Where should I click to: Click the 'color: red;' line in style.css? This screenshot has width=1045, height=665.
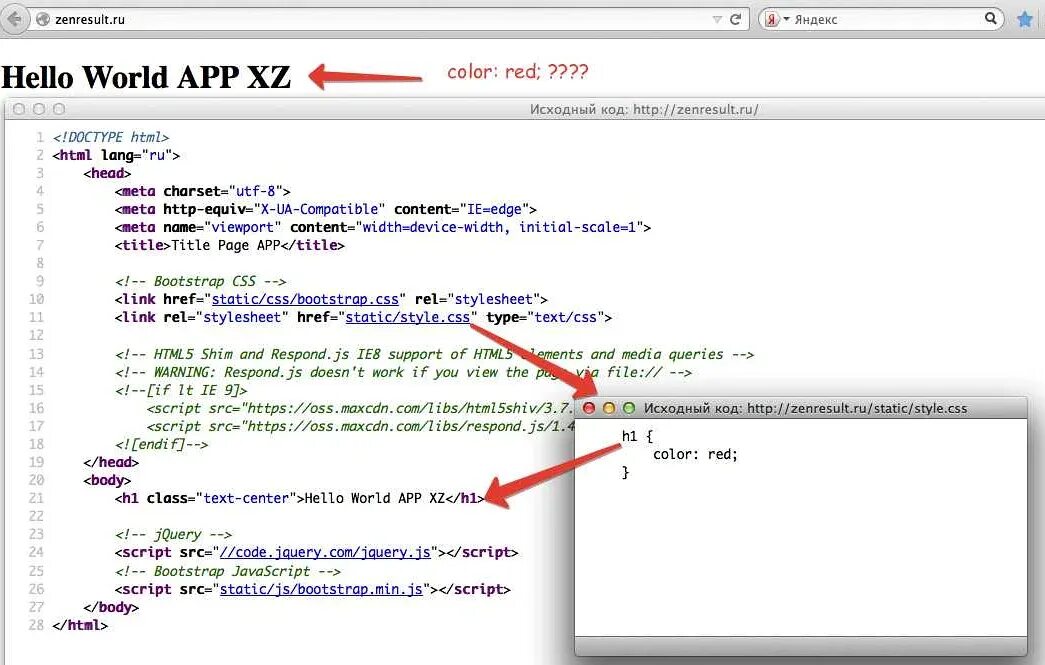click(695, 454)
